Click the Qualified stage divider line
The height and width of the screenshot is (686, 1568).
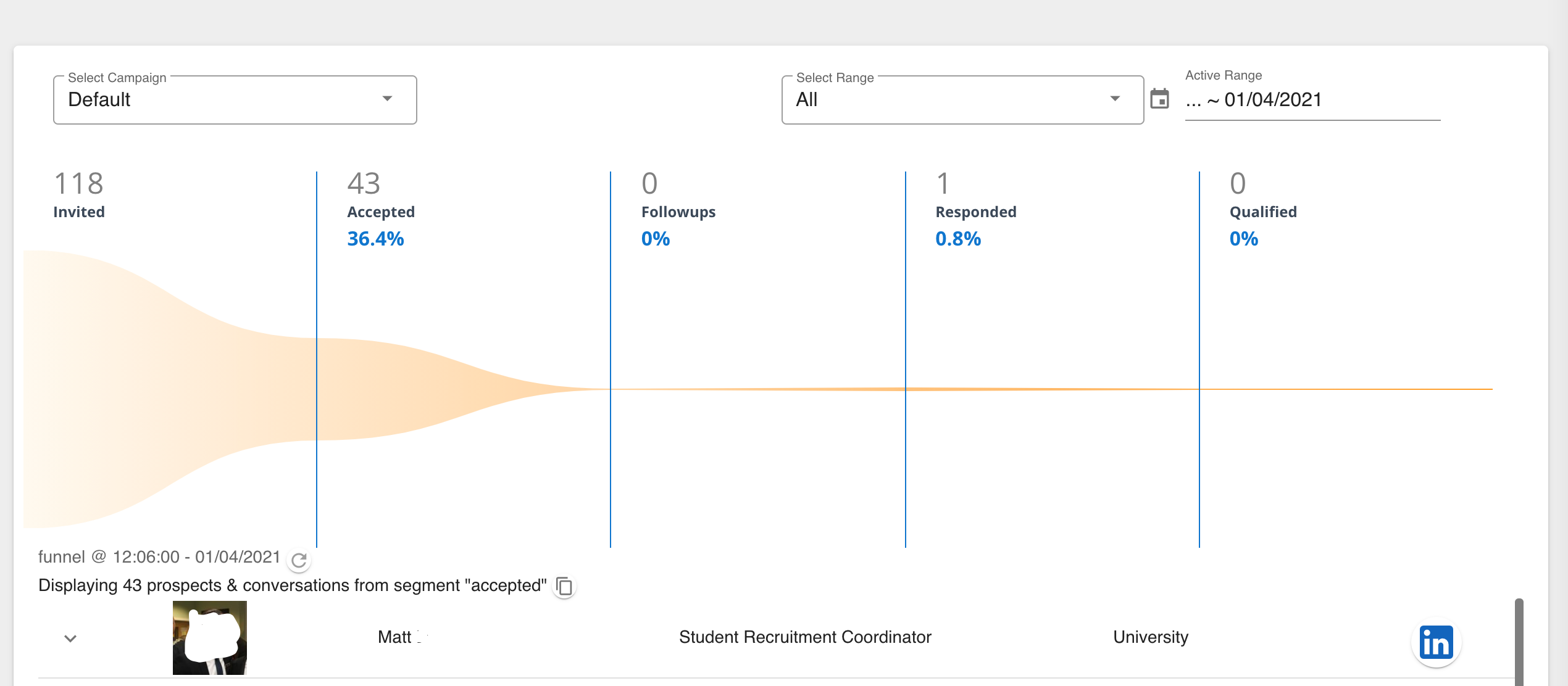coord(1198,370)
